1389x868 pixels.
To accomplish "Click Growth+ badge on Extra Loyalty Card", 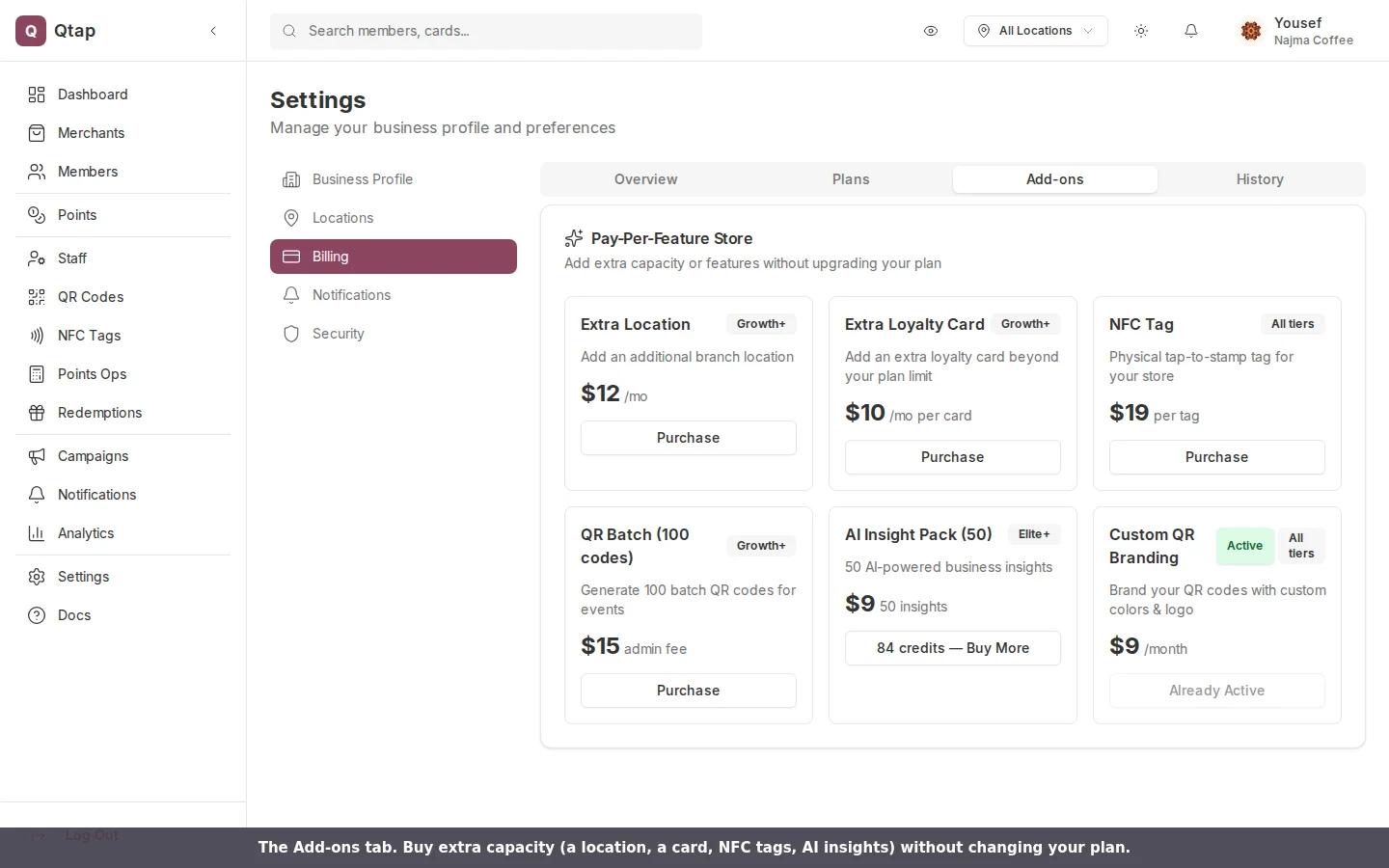I will coord(1025,324).
